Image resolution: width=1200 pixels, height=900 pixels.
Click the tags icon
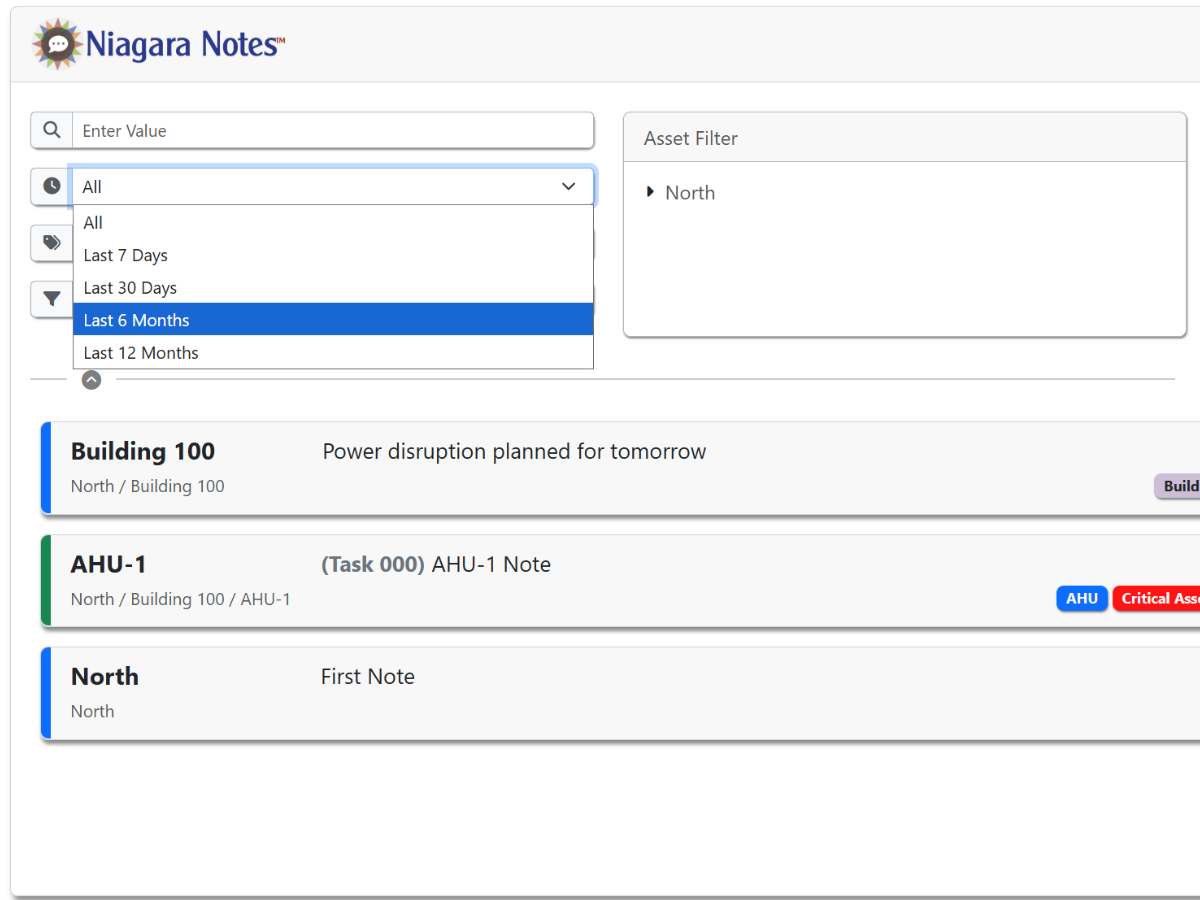point(52,243)
